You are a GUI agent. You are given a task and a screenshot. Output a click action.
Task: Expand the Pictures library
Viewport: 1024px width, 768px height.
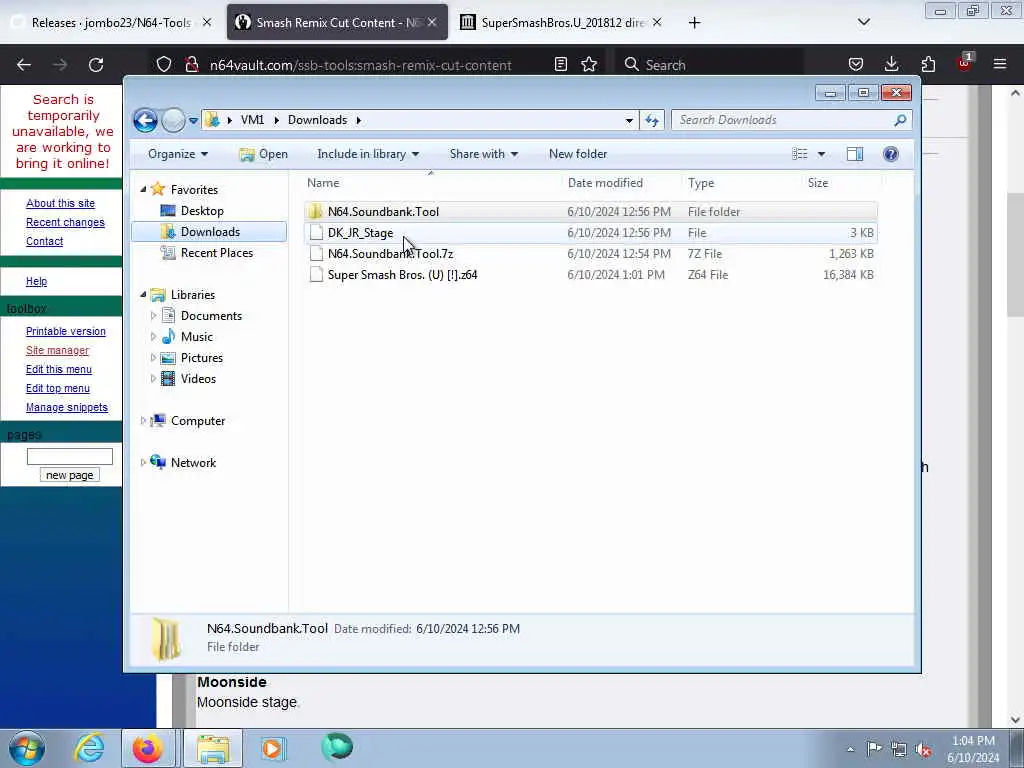pyautogui.click(x=153, y=358)
